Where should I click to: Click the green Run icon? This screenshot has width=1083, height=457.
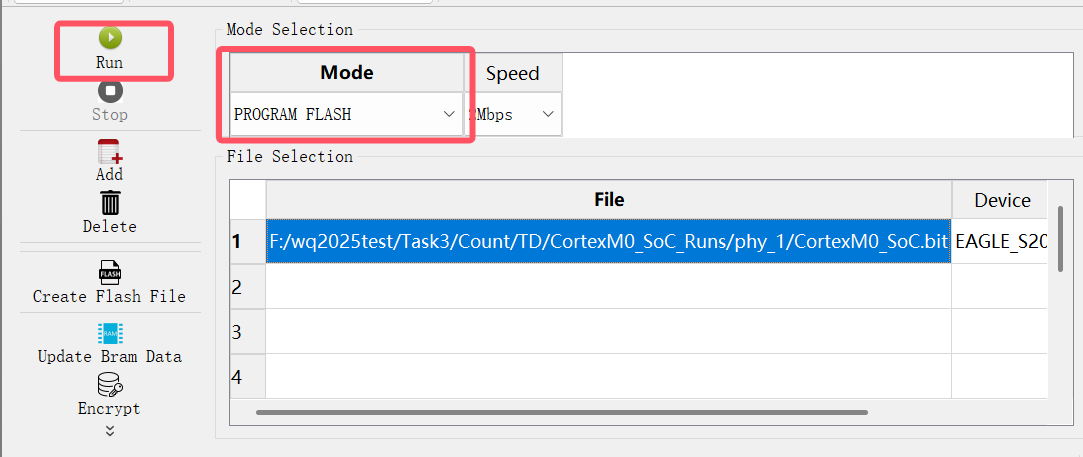[110, 38]
